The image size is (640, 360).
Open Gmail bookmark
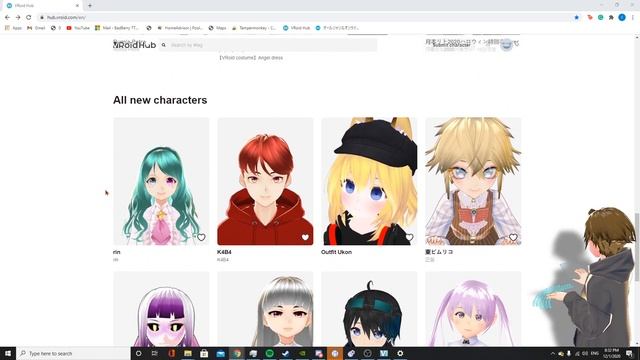click(x=36, y=28)
